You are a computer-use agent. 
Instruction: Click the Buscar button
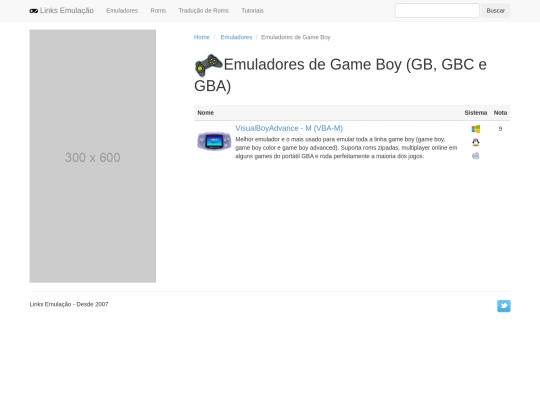(x=496, y=11)
